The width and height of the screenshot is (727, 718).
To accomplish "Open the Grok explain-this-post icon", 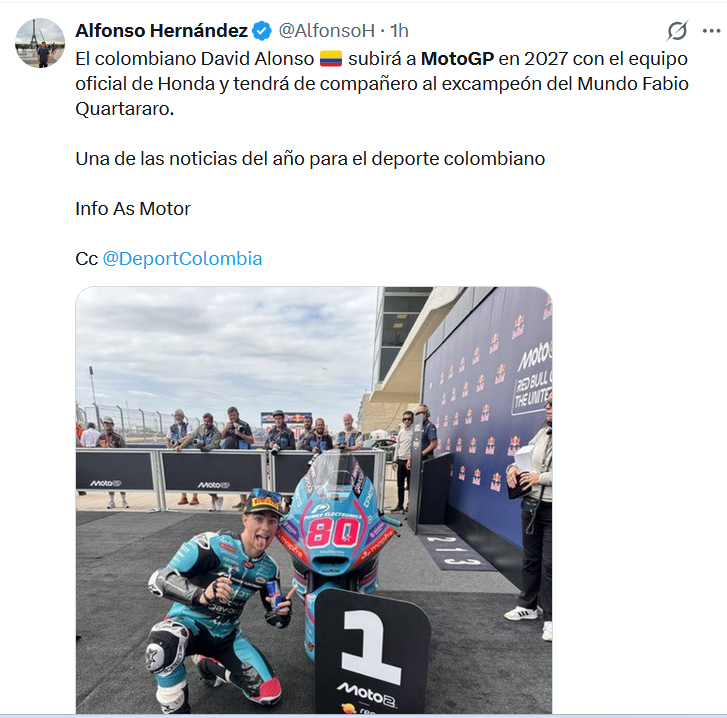I will pyautogui.click(x=677, y=31).
